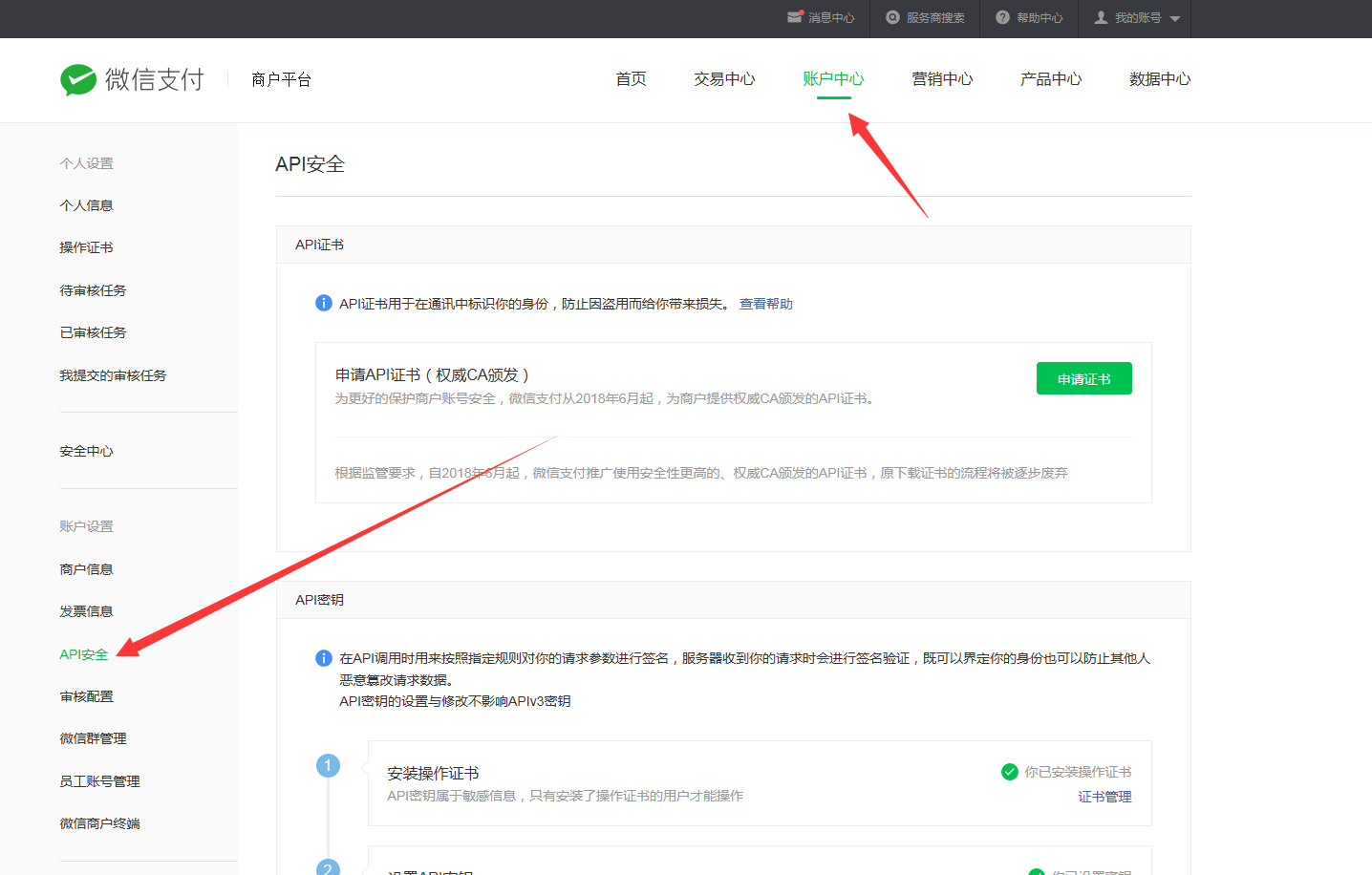Open 商户信息 in the sidebar
The image size is (1372, 875).
point(86,569)
